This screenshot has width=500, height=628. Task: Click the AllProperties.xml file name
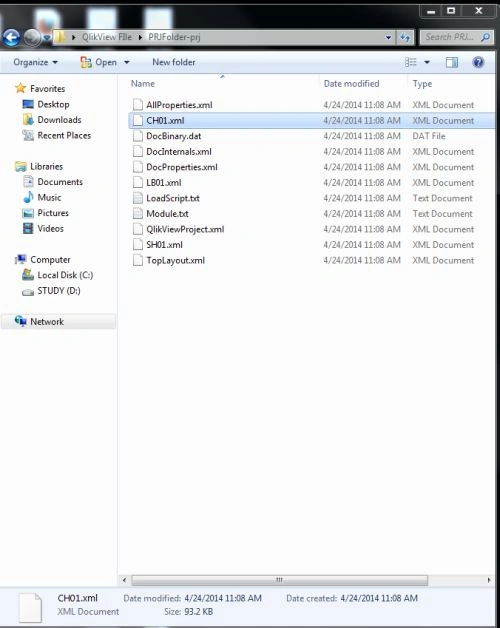(179, 105)
